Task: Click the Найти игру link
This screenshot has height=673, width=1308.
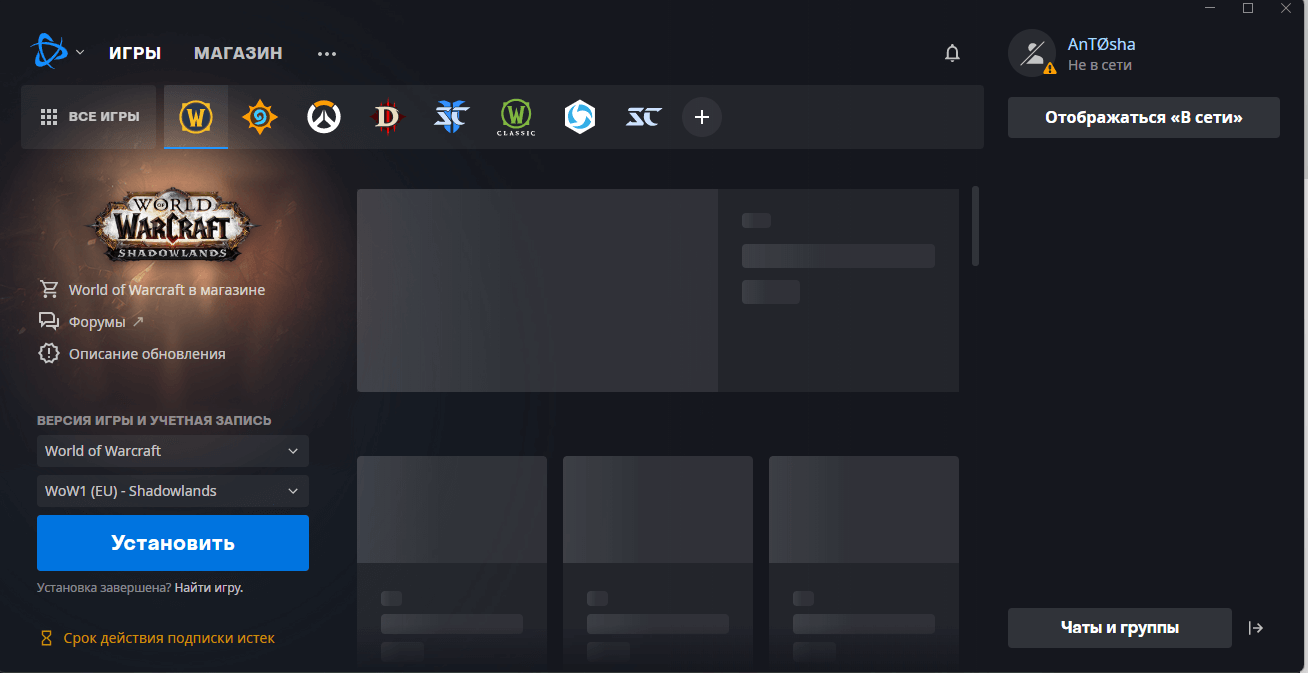Action: [209, 588]
